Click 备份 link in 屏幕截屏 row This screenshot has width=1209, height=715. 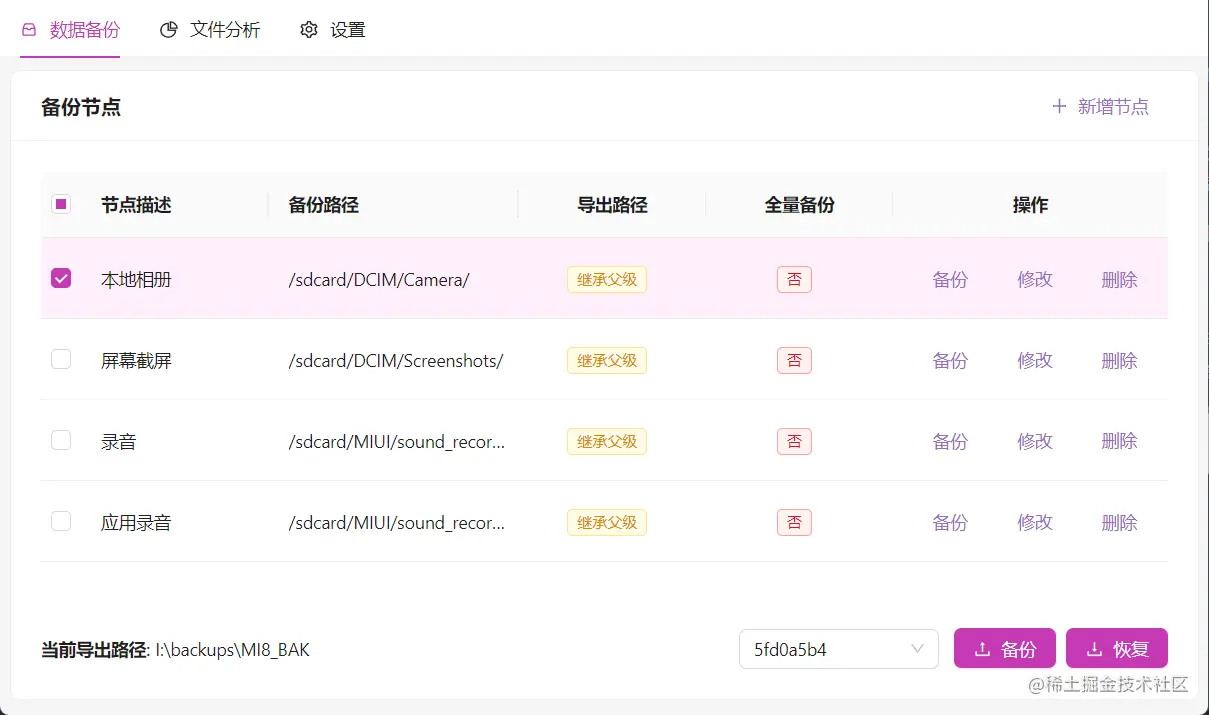click(950, 360)
